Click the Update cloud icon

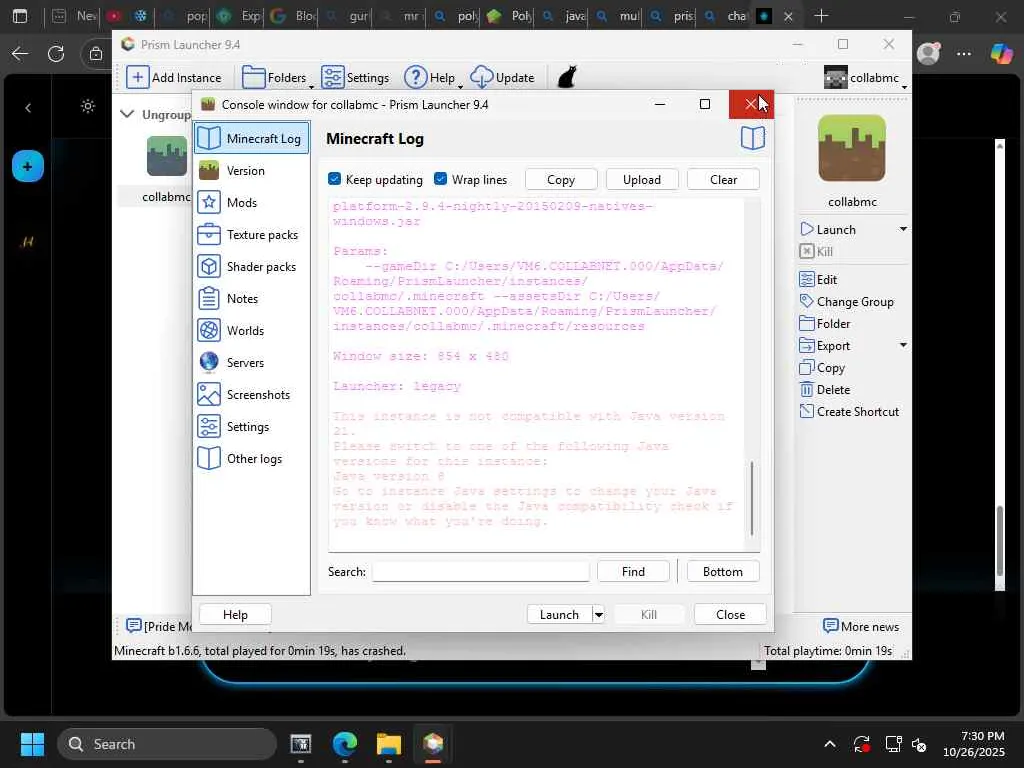[x=481, y=78]
